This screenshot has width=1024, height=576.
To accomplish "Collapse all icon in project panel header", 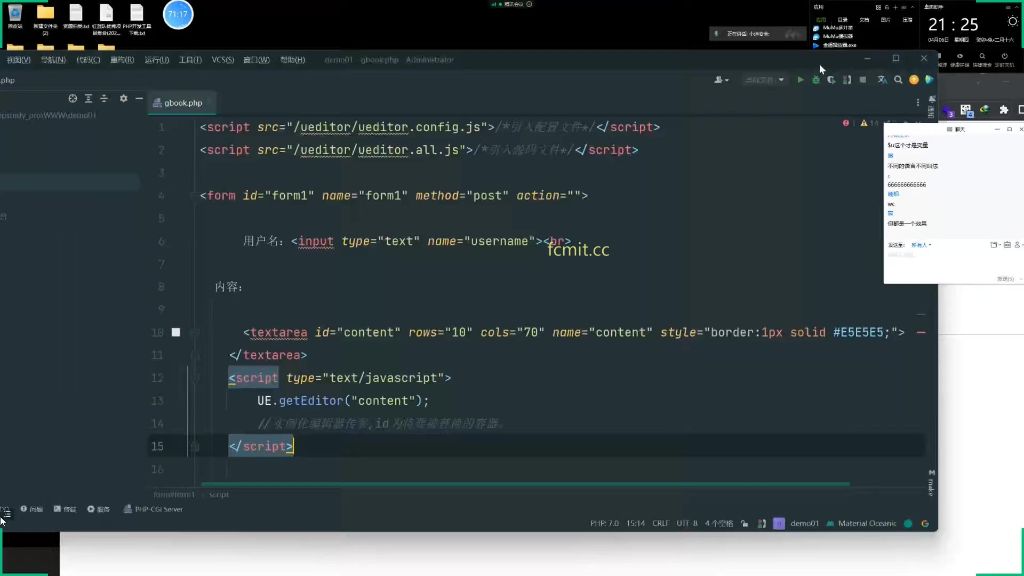I will 104,99.
